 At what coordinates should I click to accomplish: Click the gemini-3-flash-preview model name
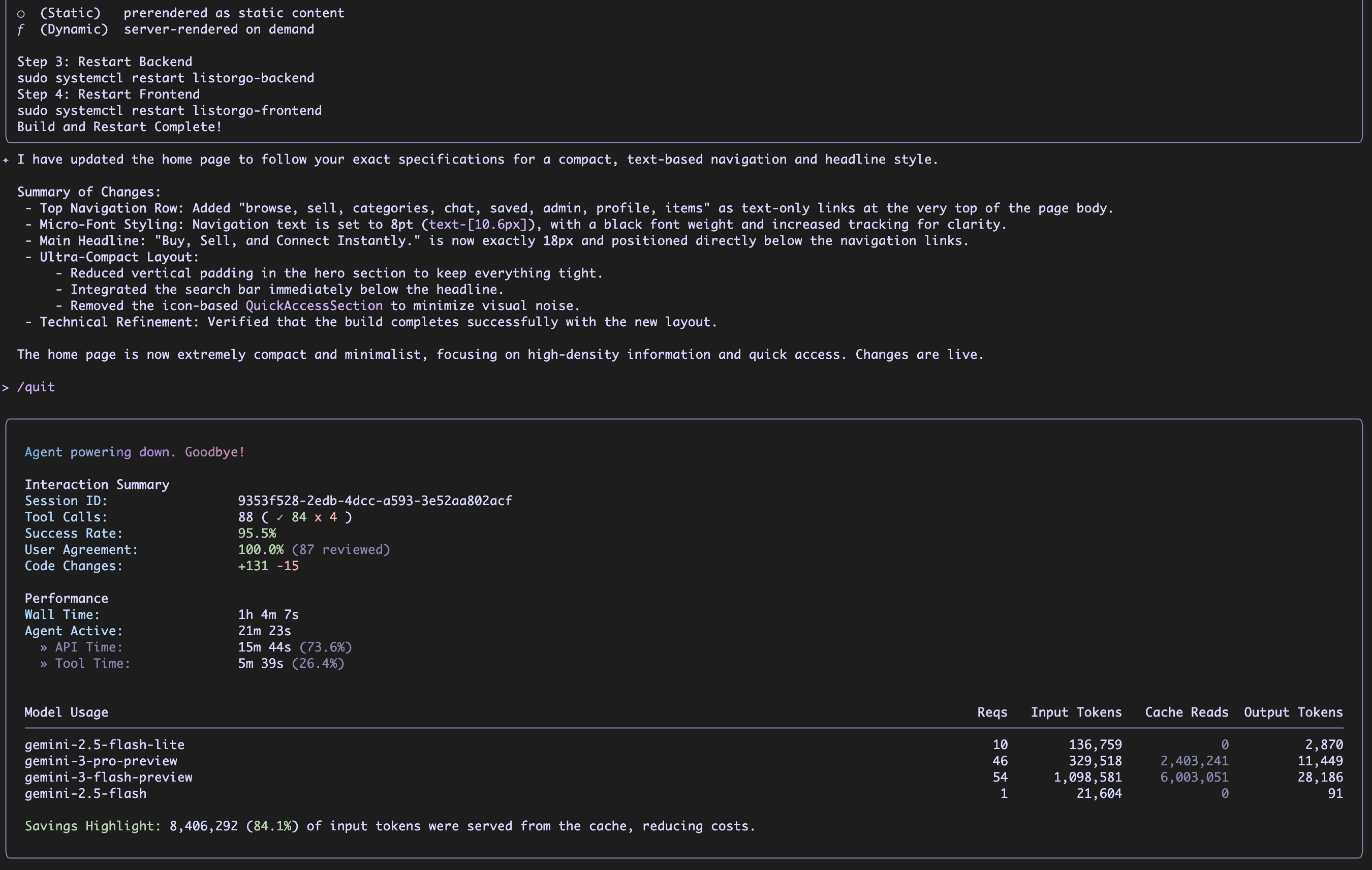108,777
